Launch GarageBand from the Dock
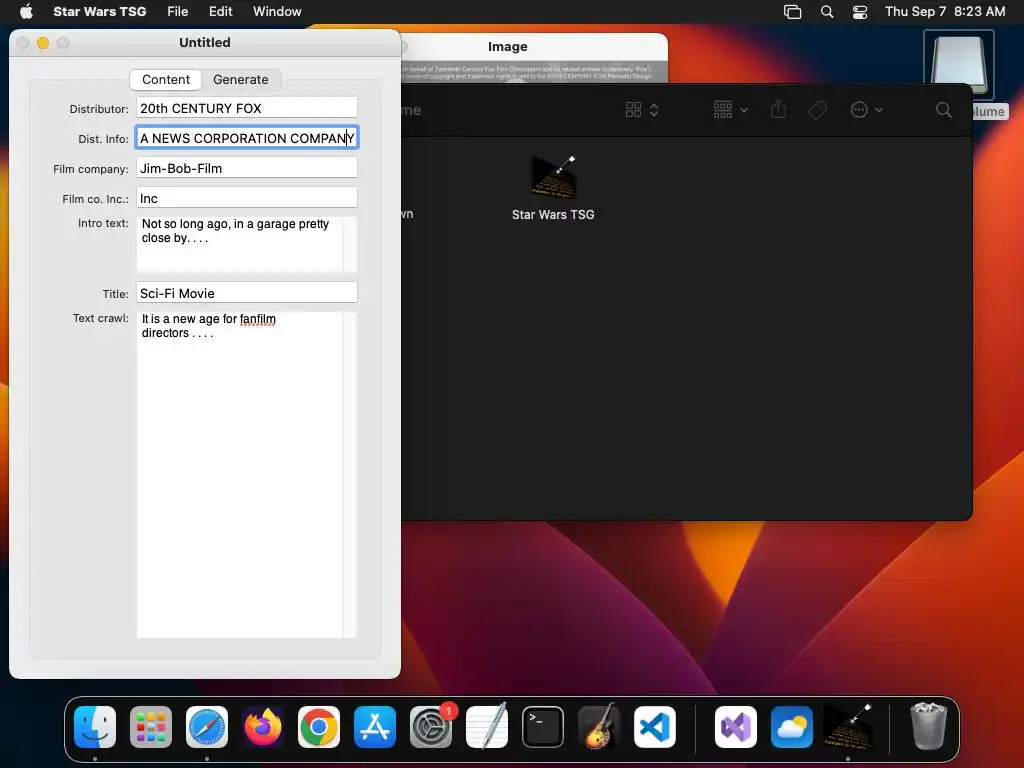 tap(599, 727)
